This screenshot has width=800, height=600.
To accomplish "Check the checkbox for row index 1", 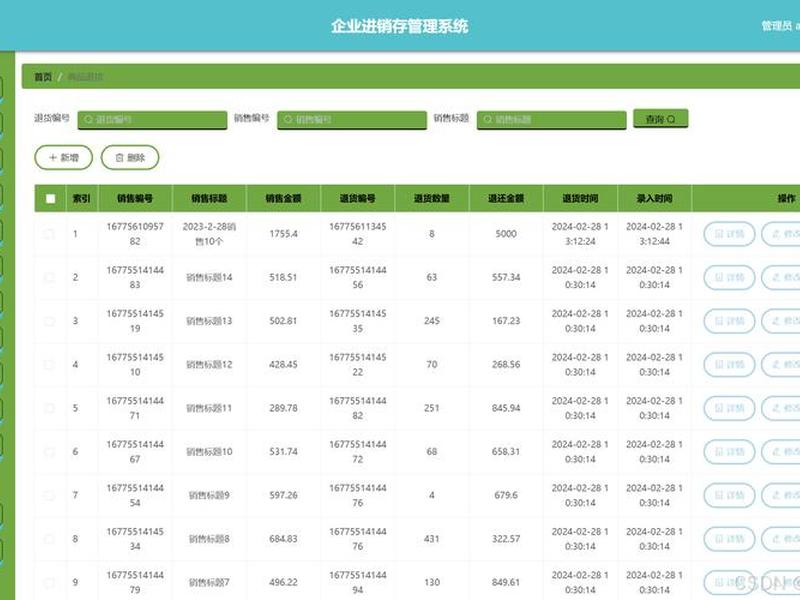I will click(x=49, y=234).
